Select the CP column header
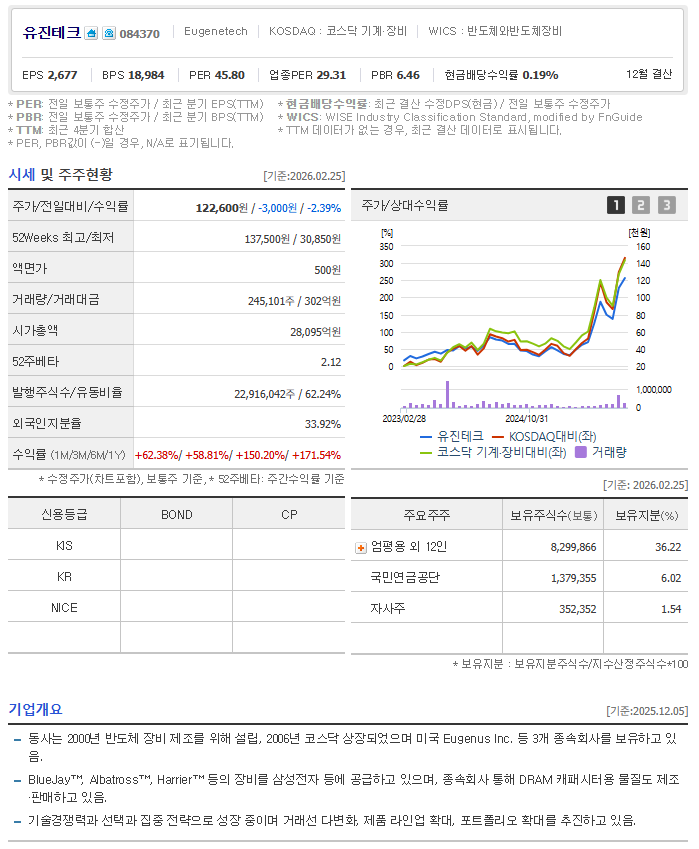The height and width of the screenshot is (849, 699). coord(289,514)
